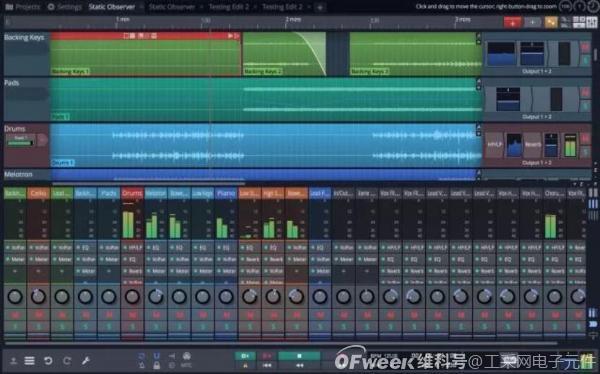Switch to the Settings tab

(x=65, y=7)
